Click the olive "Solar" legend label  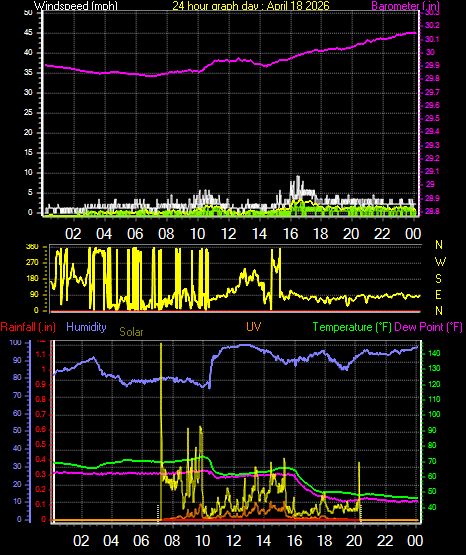coord(131,332)
